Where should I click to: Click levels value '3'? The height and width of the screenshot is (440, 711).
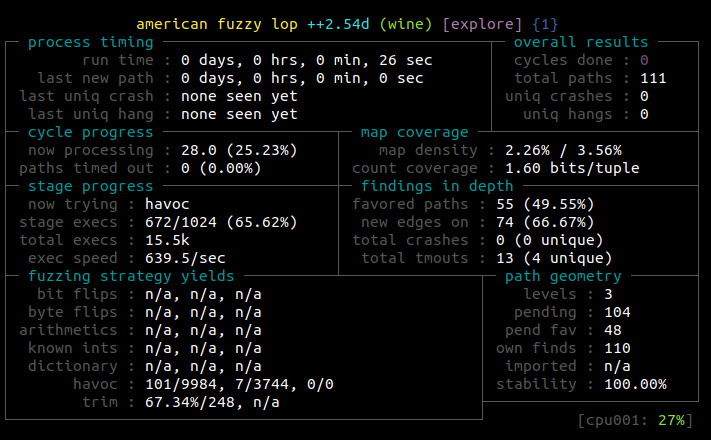pos(608,294)
